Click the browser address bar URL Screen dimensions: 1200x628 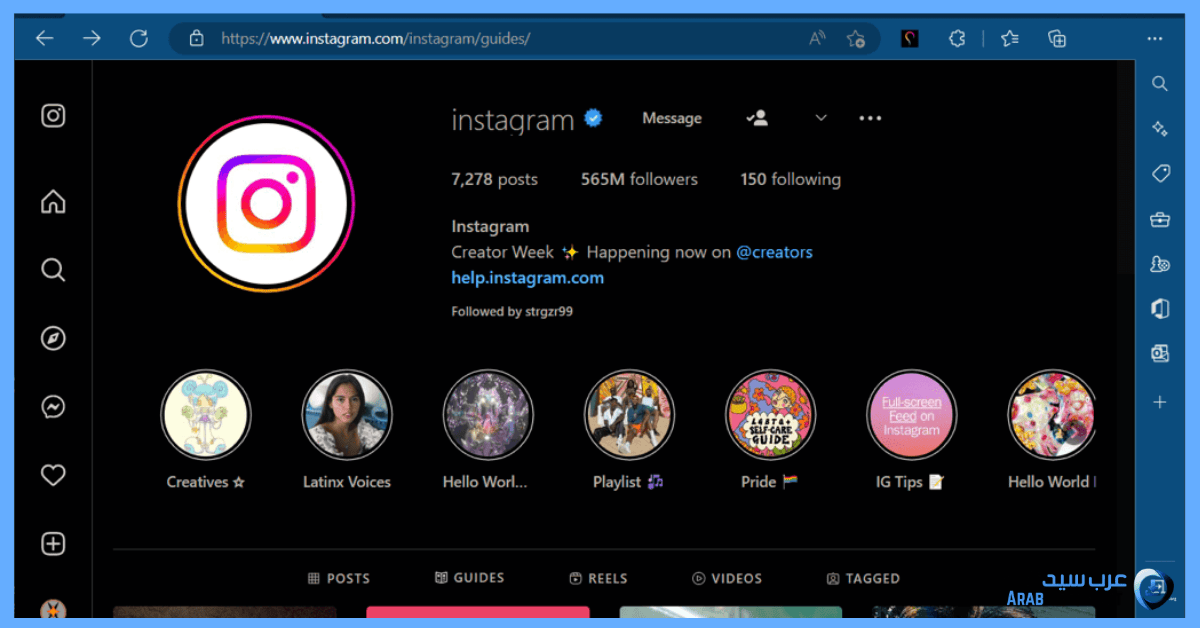375,39
